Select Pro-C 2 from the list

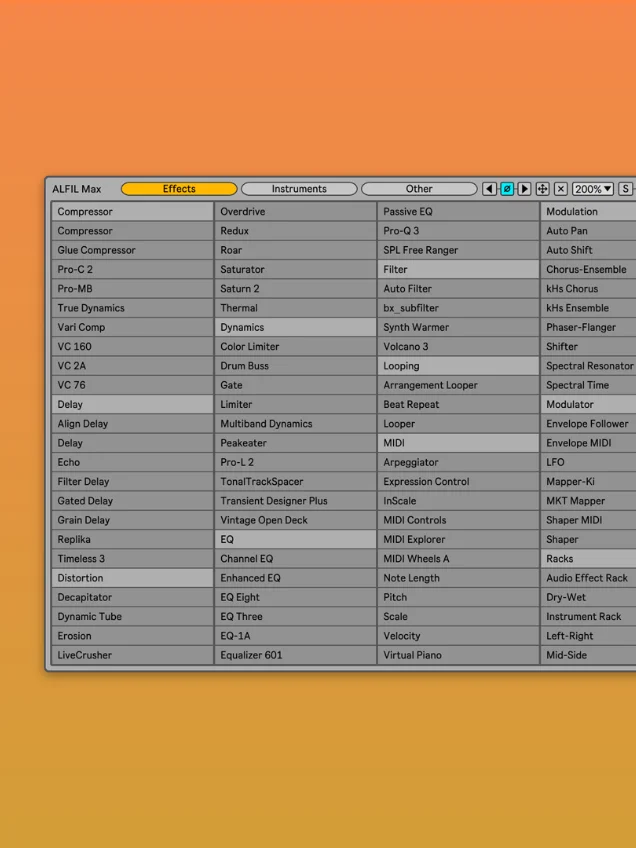[x=132, y=269]
